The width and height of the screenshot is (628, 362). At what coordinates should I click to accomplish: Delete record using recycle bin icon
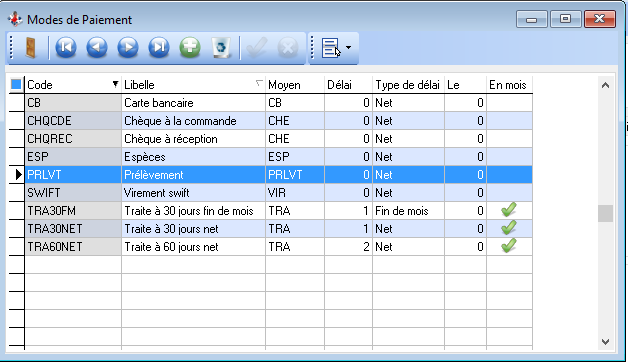click(221, 48)
